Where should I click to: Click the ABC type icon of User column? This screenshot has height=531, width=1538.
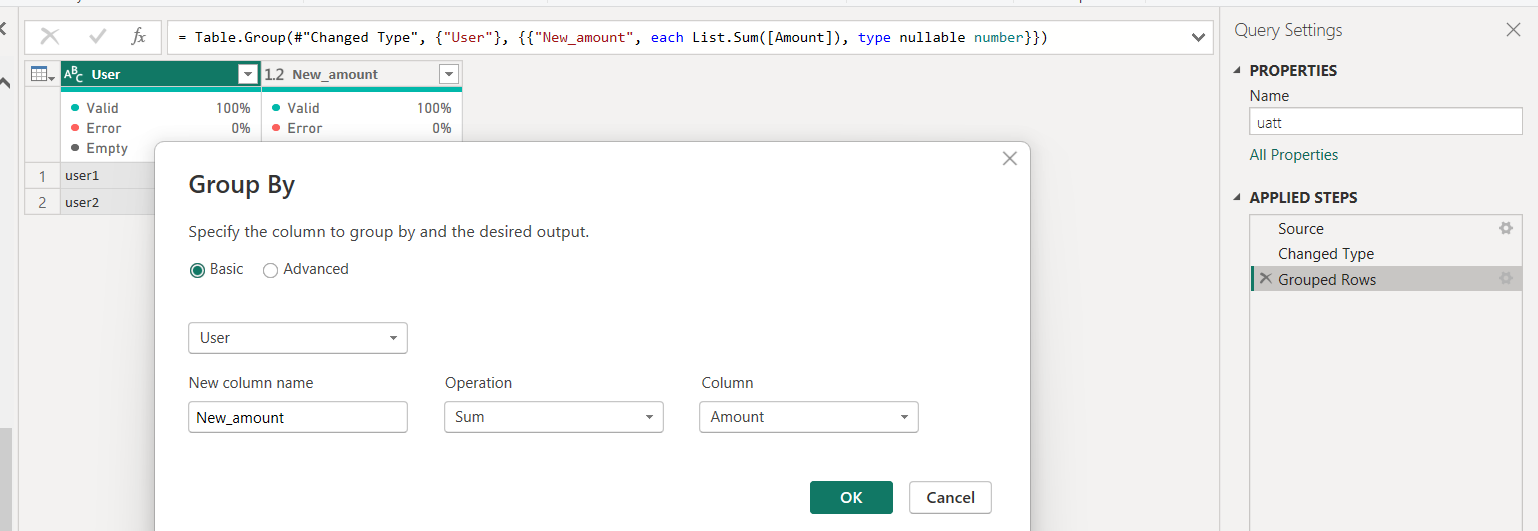74,74
